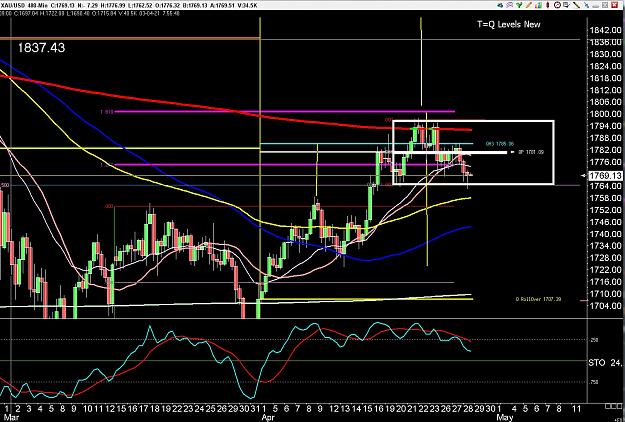Click the May month label on time axis
This screenshot has height=422, width=625.
point(504,417)
